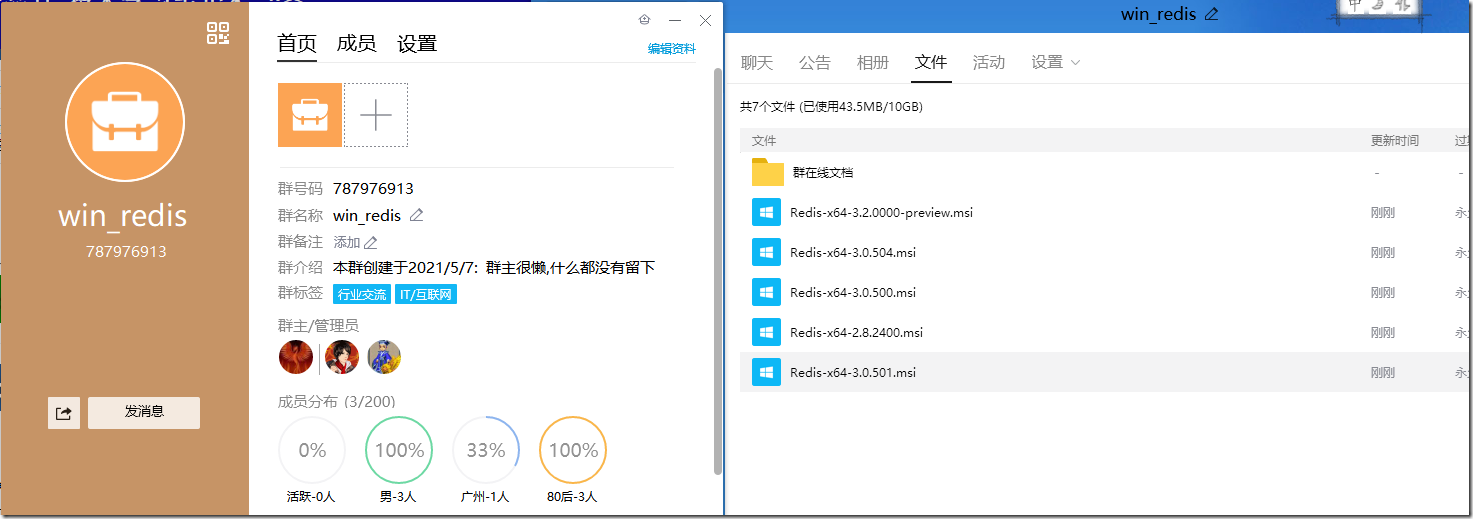
Task: Click icon of Redis-x64-3.0.504.msi
Action: pos(766,253)
